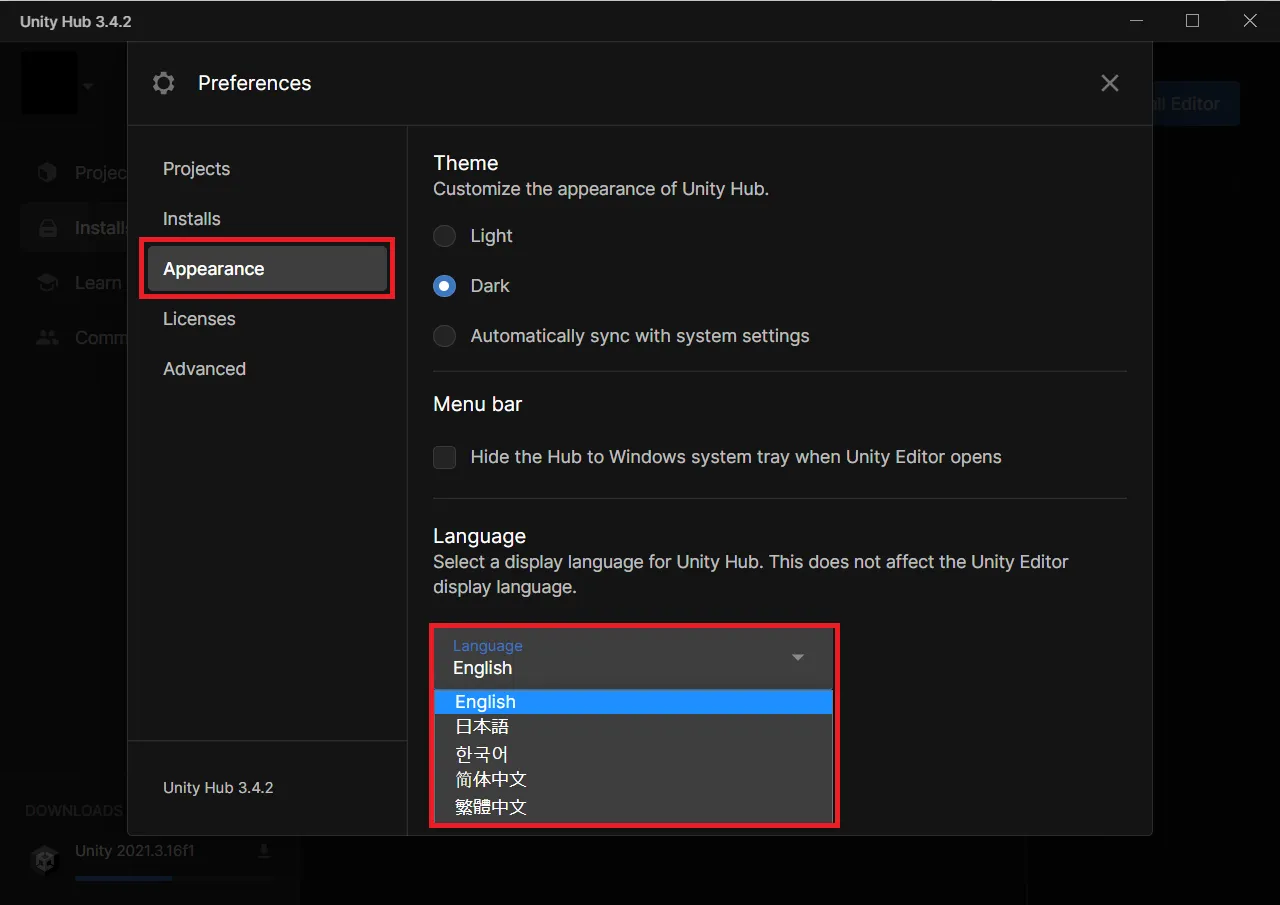This screenshot has width=1280, height=905.
Task: Toggle Hide the Hub to system tray checkbox
Action: (444, 457)
